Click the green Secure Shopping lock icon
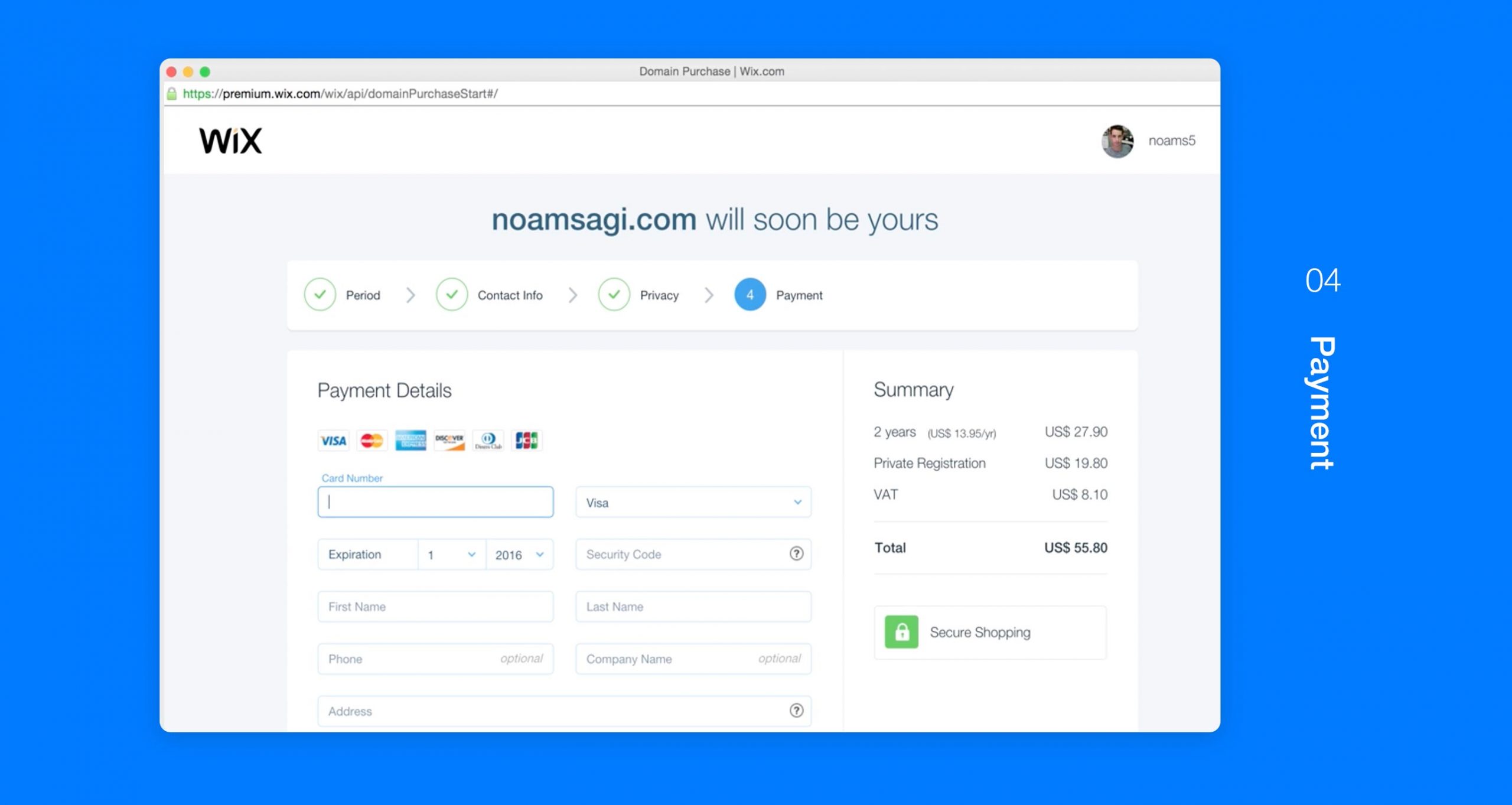Image resolution: width=1512 pixels, height=805 pixels. pyautogui.click(x=901, y=632)
